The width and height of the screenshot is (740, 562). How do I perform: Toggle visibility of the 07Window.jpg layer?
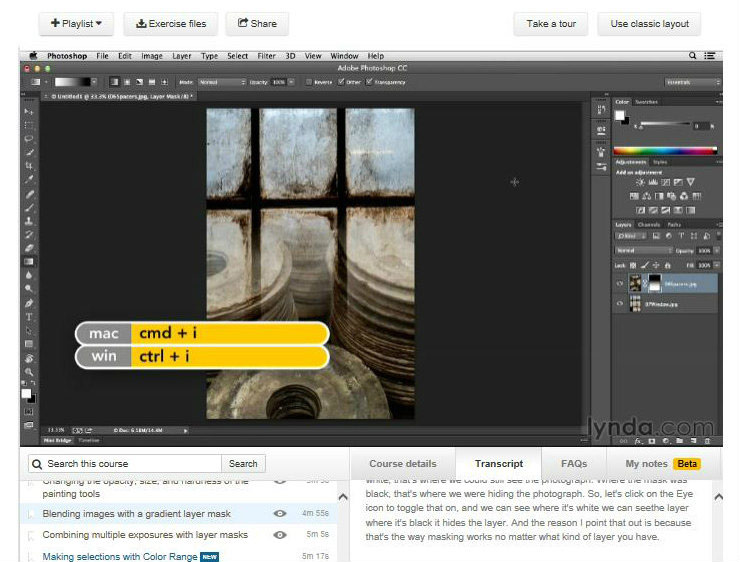click(620, 304)
